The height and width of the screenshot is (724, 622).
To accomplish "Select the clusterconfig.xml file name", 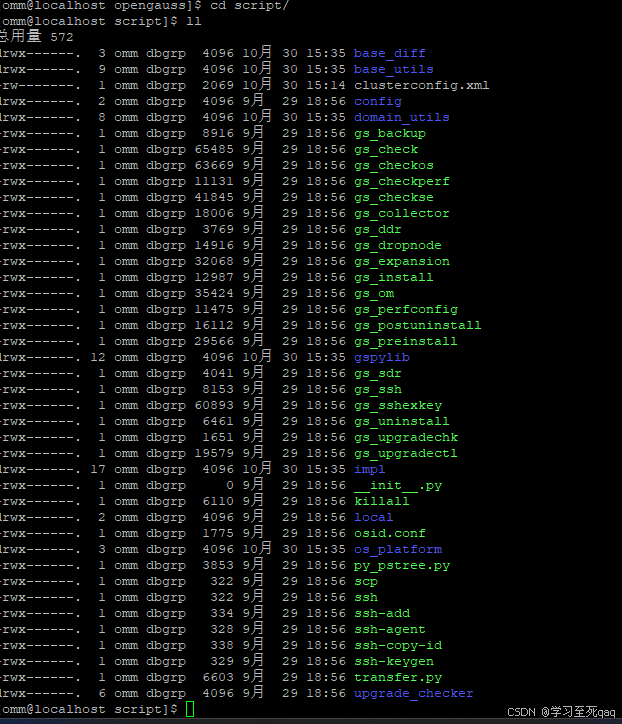I will click(421, 85).
